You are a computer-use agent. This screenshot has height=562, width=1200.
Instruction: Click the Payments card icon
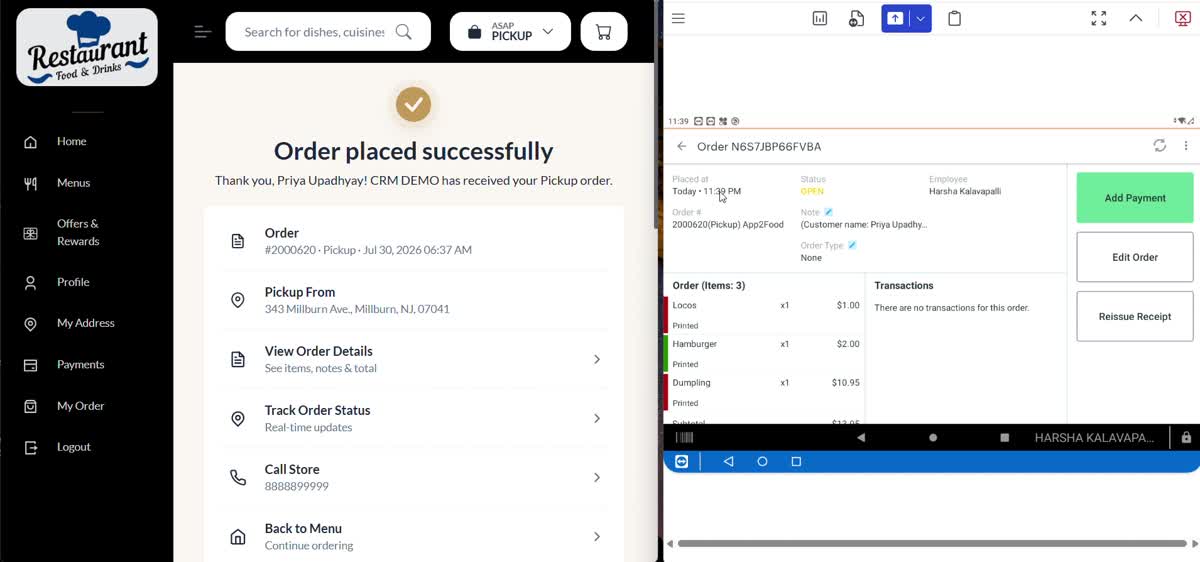point(31,365)
